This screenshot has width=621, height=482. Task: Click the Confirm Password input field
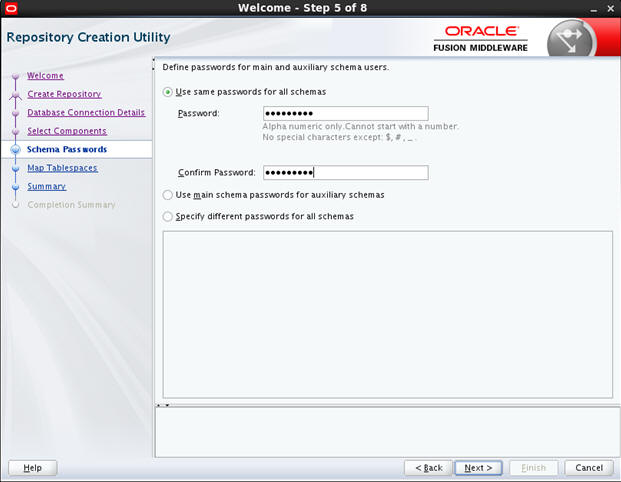click(345, 173)
